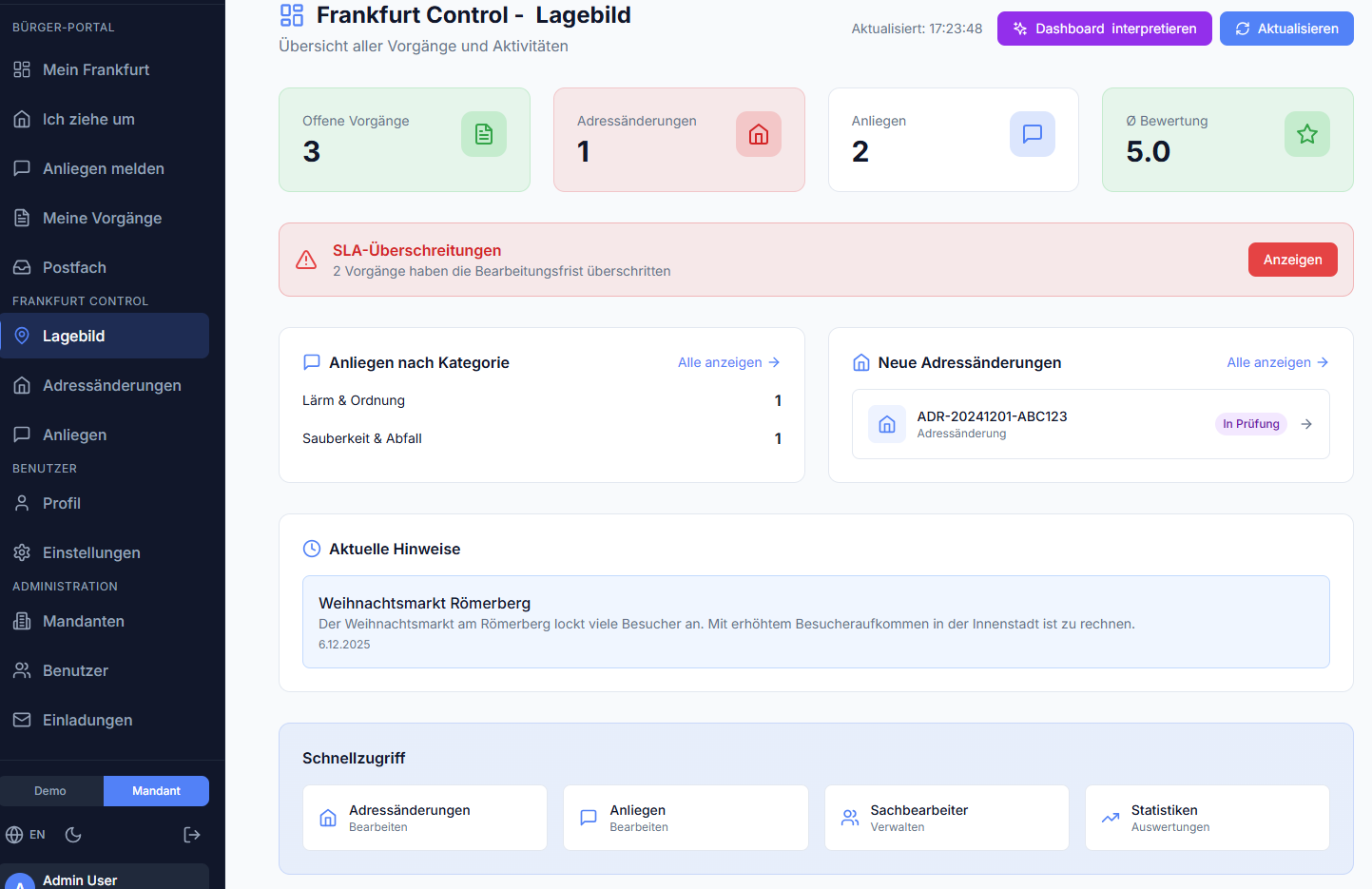Viewport: 1372px width, 889px height.
Task: Open 'Alle anzeigen' for Neue Adressänderungen
Action: point(1277,362)
